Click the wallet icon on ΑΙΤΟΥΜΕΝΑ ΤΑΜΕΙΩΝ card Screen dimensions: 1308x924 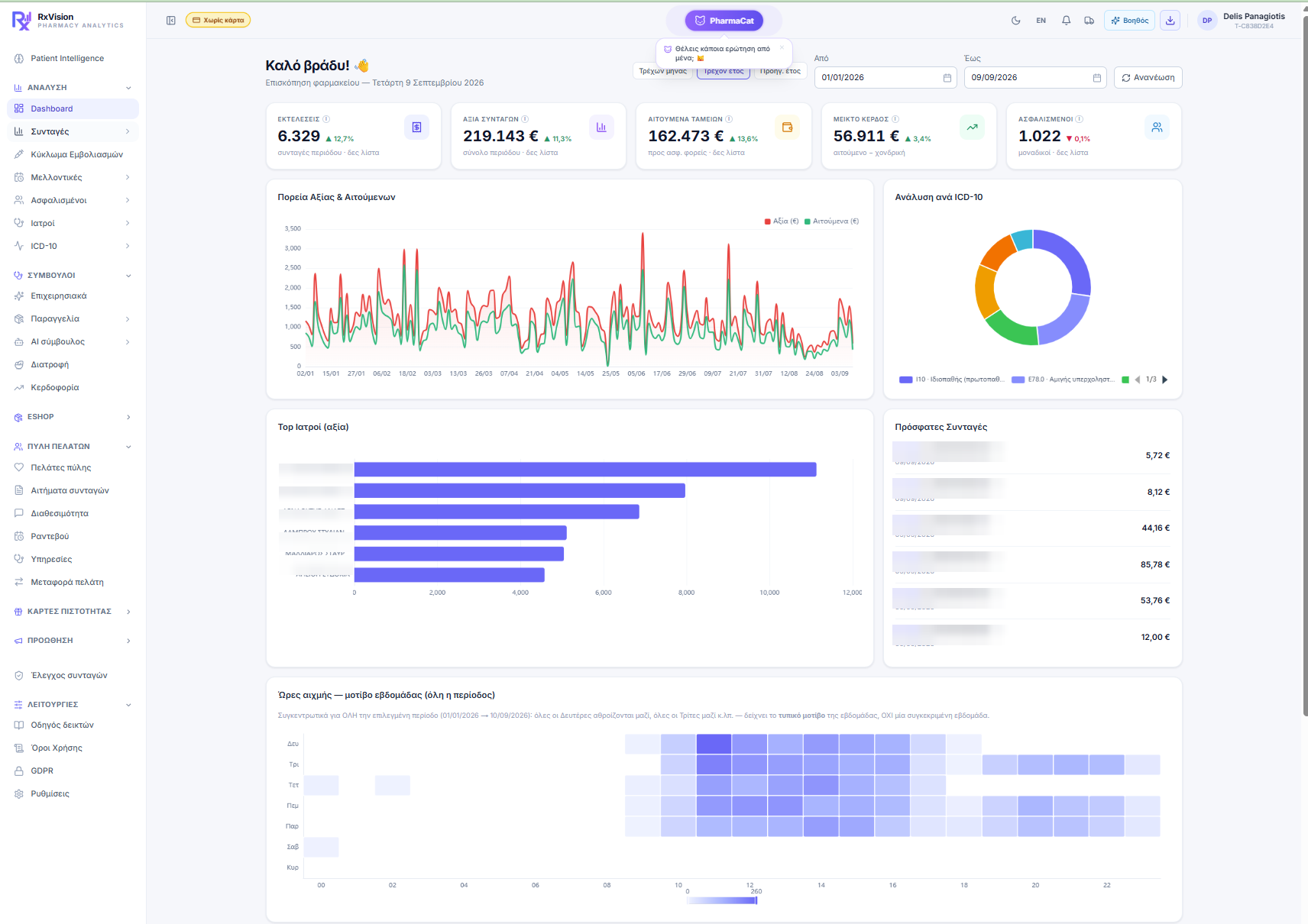click(x=787, y=128)
